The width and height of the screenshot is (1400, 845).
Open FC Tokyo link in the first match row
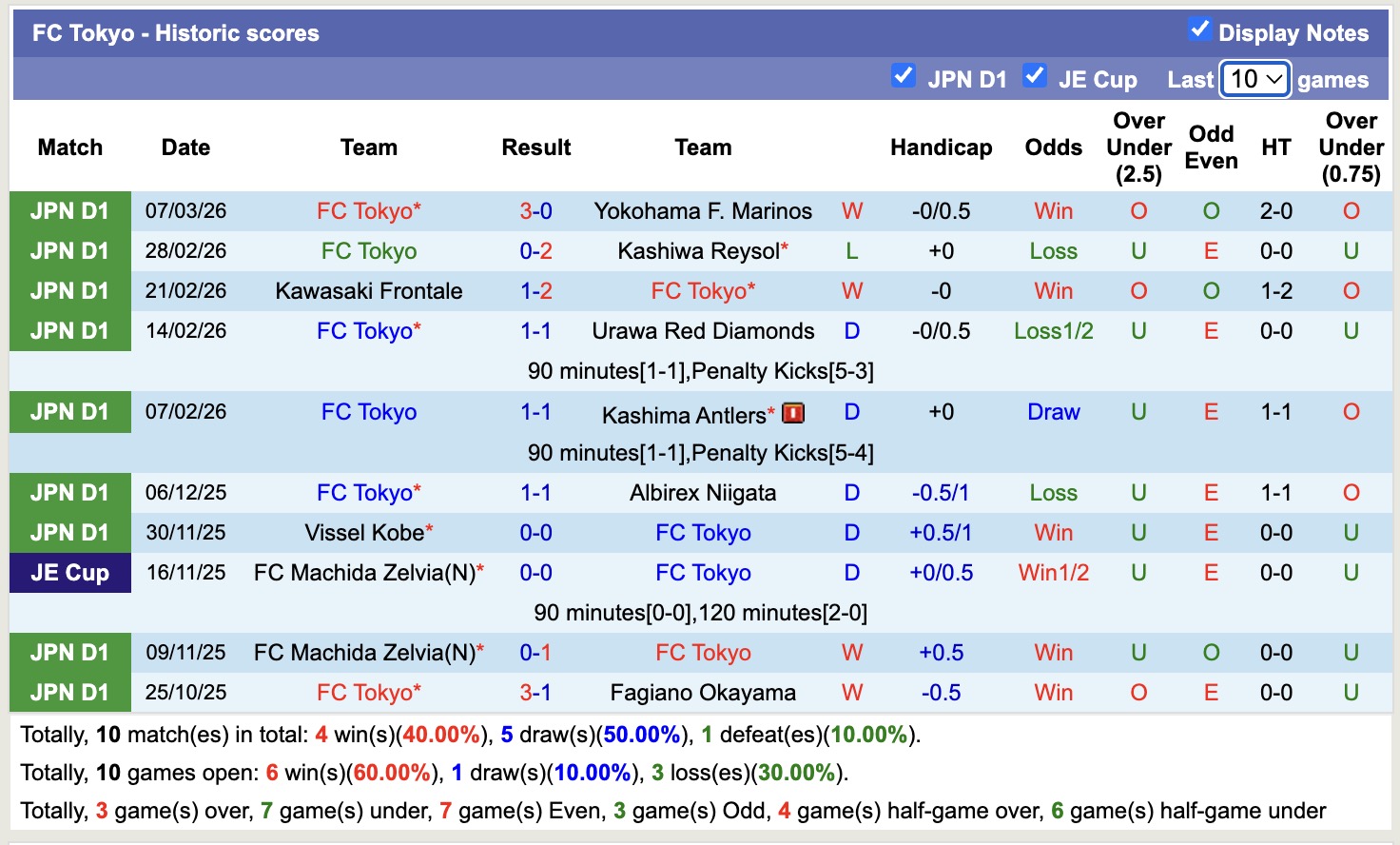[369, 210]
